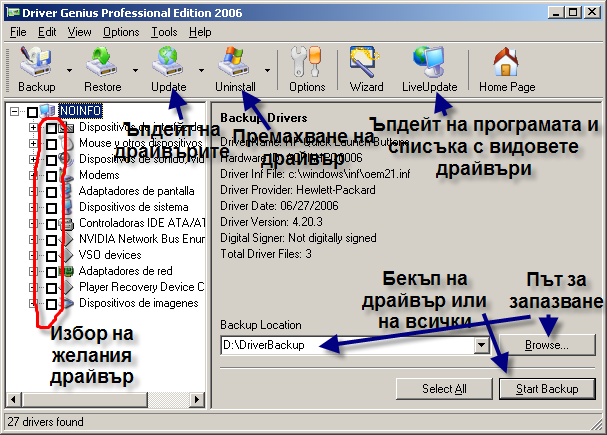Click the Update drivers toolbar icon
Image resolution: width=607 pixels, height=435 pixels.
click(168, 61)
